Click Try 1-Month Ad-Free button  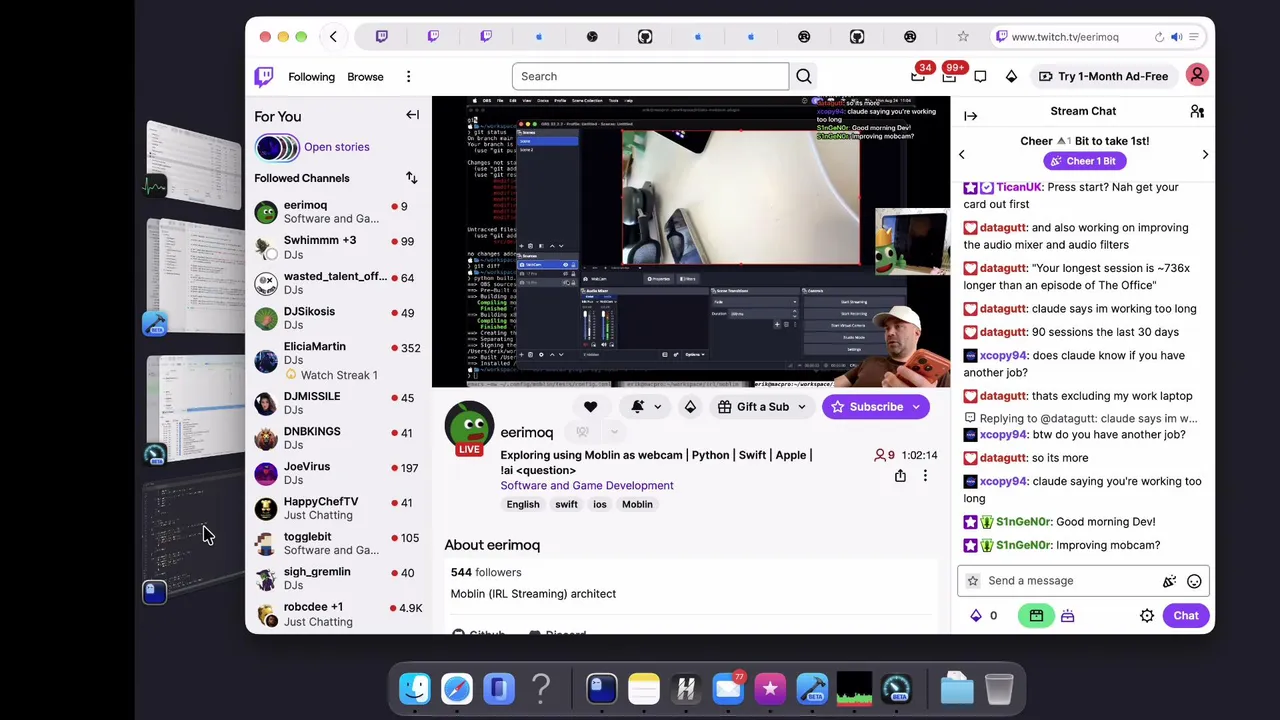[x=1103, y=76]
